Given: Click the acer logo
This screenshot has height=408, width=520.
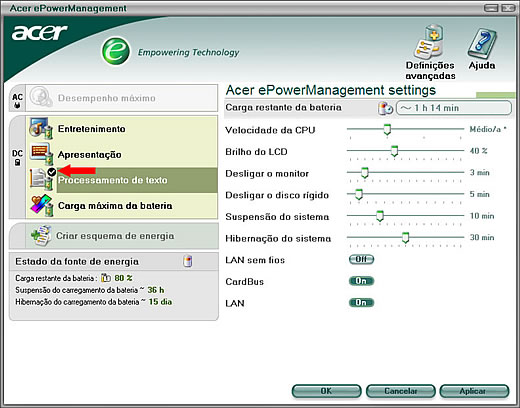Looking at the screenshot, I should [40, 32].
